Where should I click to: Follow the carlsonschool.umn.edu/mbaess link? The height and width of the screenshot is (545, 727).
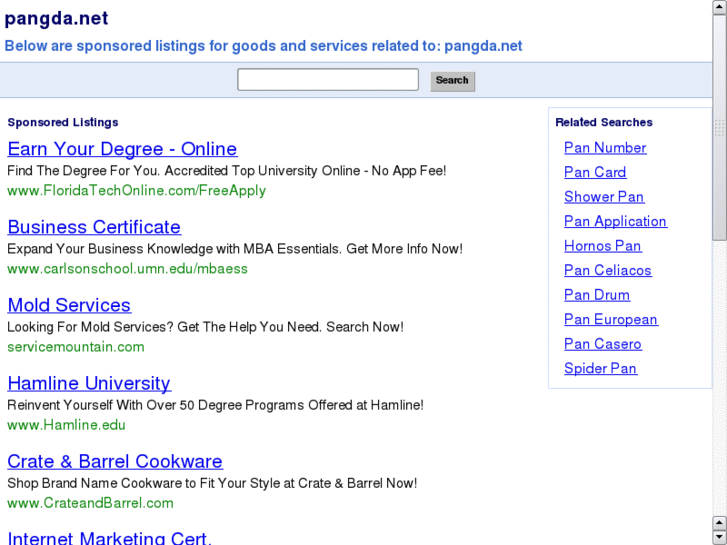point(127,269)
